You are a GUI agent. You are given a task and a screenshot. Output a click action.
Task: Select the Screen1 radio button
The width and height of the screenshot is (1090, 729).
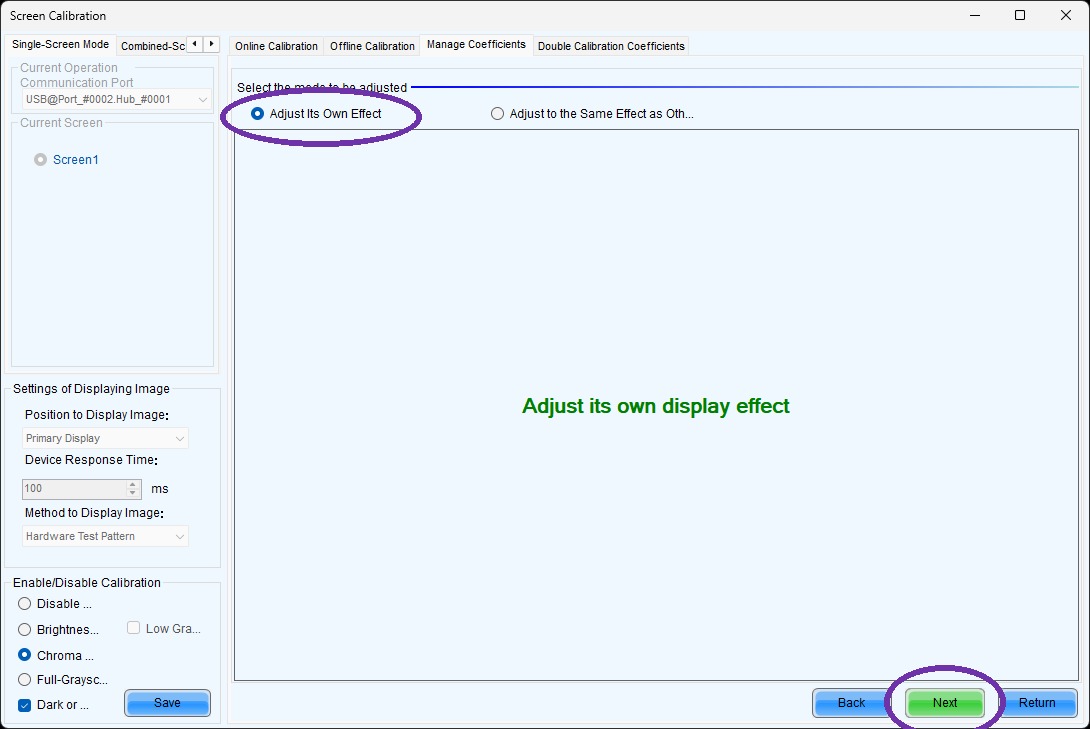coord(40,160)
